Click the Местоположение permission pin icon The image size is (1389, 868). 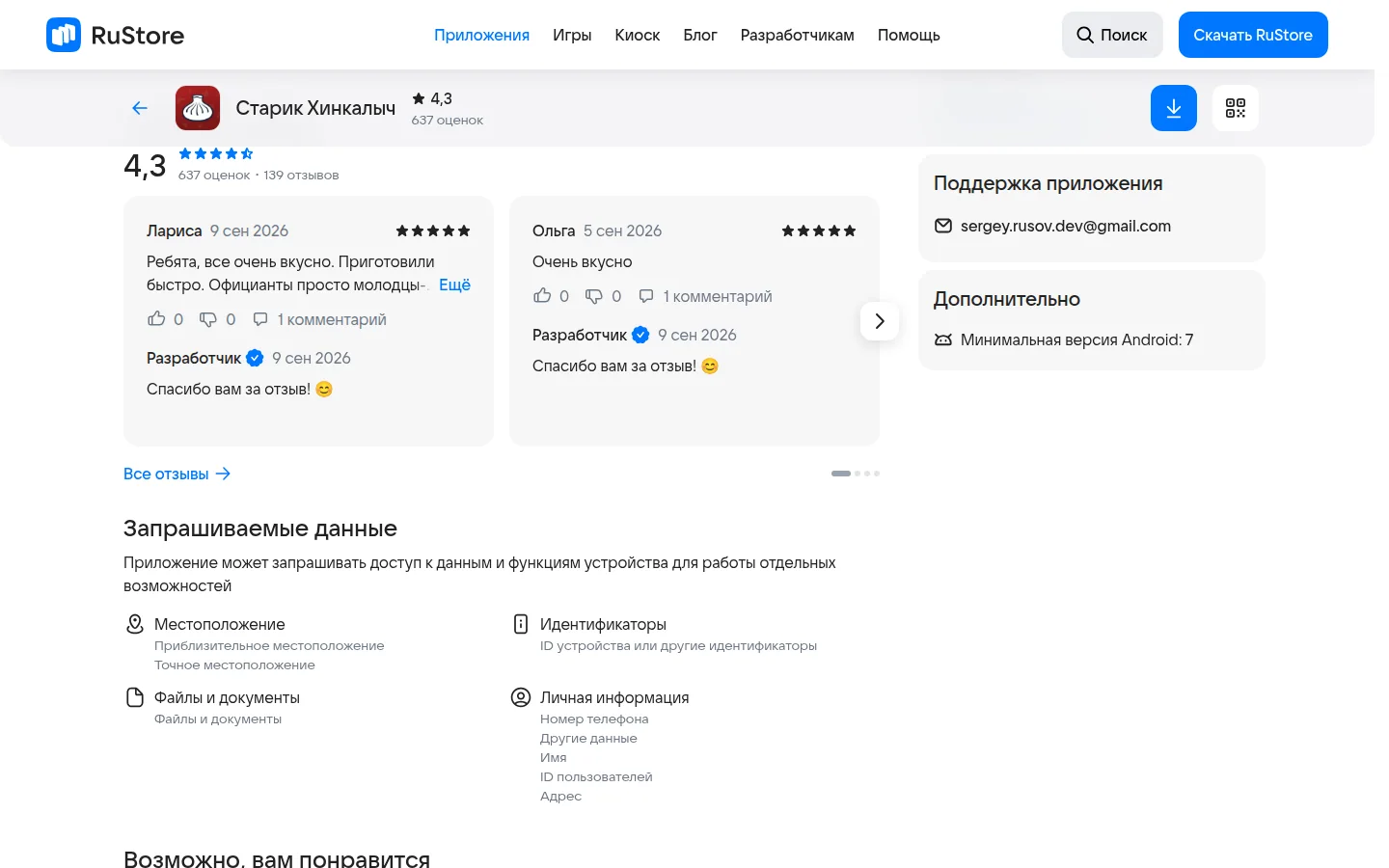(135, 624)
